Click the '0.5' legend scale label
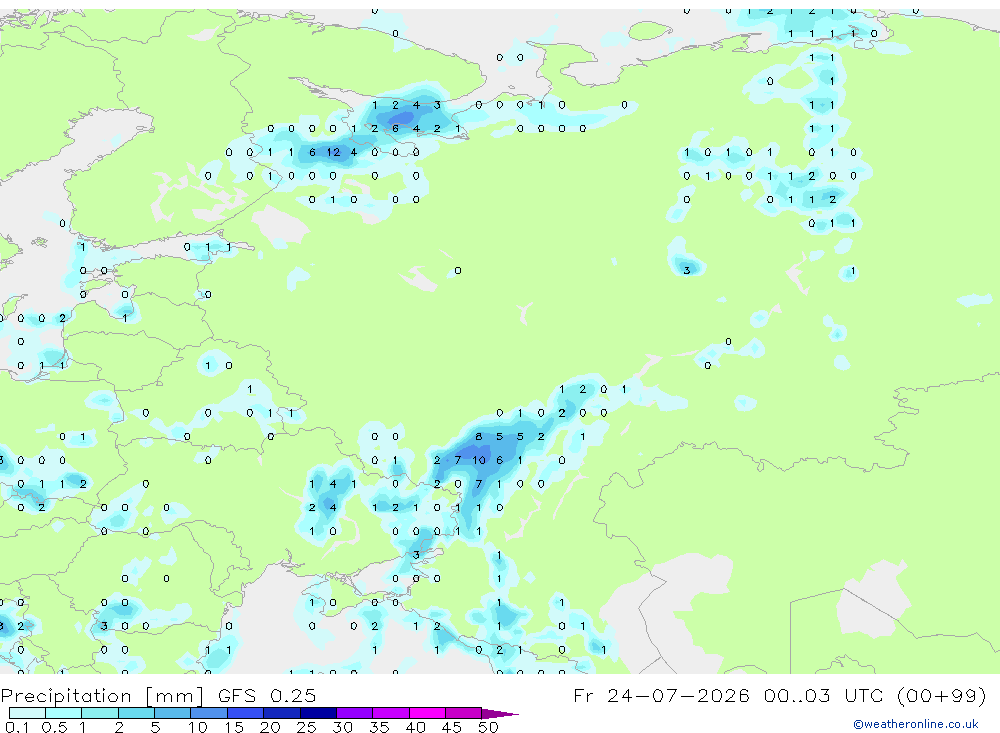This screenshot has width=1000, height=733. 54,727
